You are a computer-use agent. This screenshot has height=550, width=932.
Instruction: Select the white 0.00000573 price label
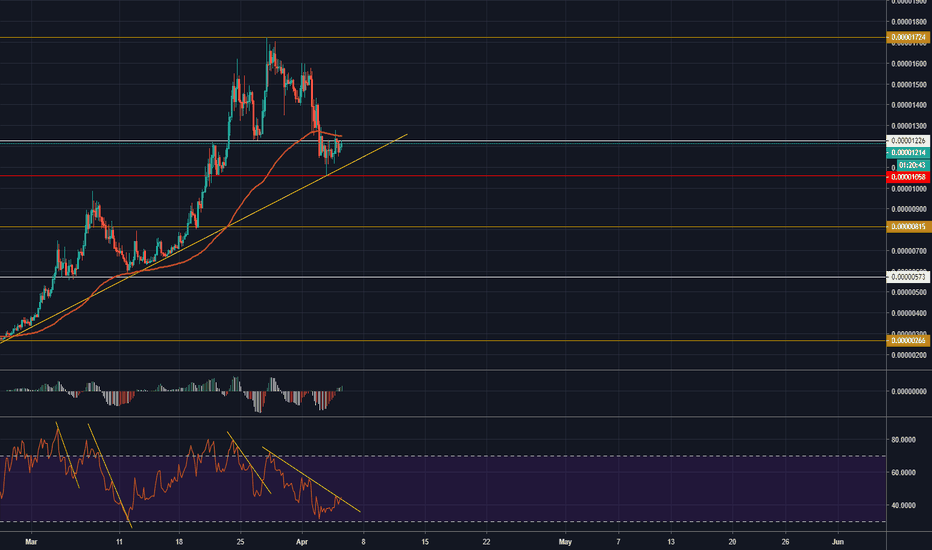click(x=908, y=277)
